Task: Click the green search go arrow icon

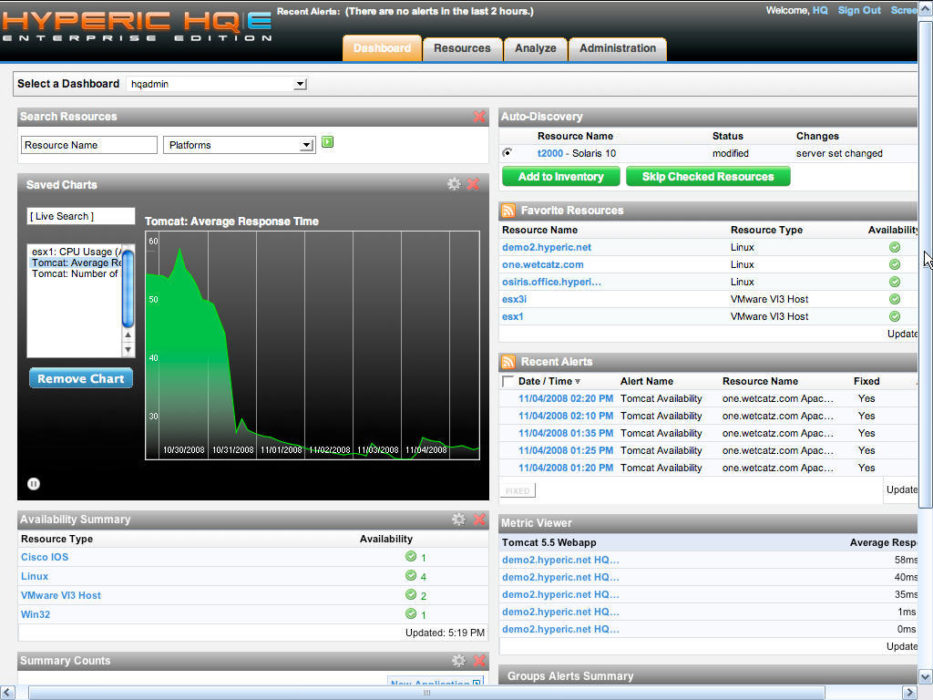Action: point(327,144)
